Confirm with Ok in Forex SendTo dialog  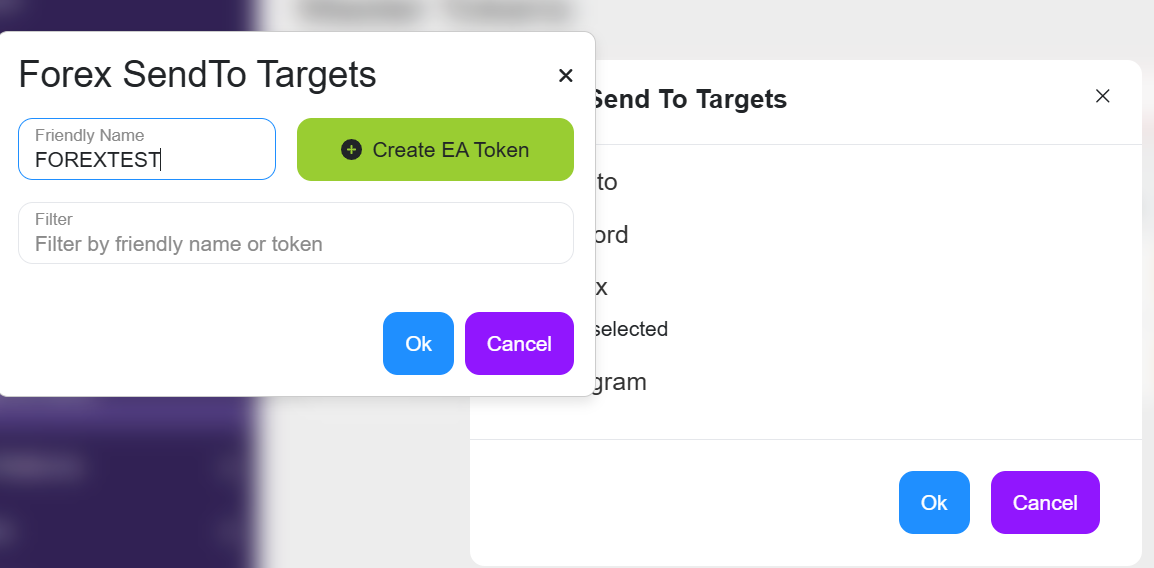(x=418, y=344)
